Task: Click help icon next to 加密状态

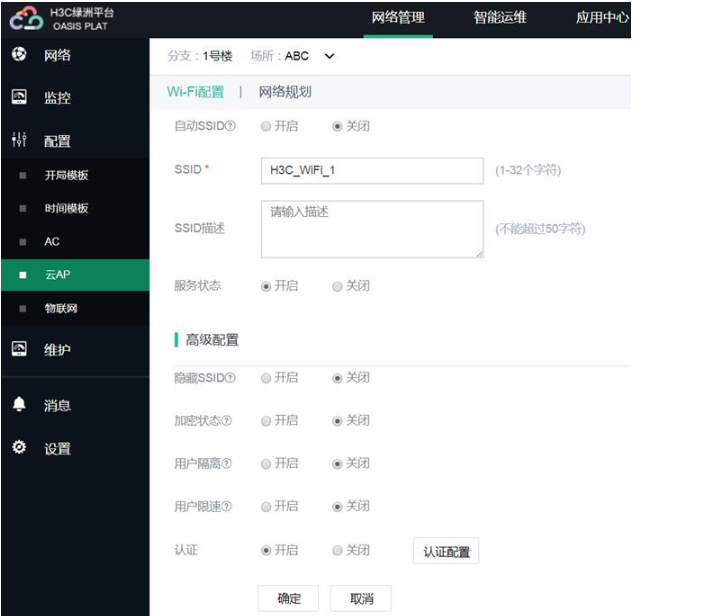Action: (x=227, y=421)
